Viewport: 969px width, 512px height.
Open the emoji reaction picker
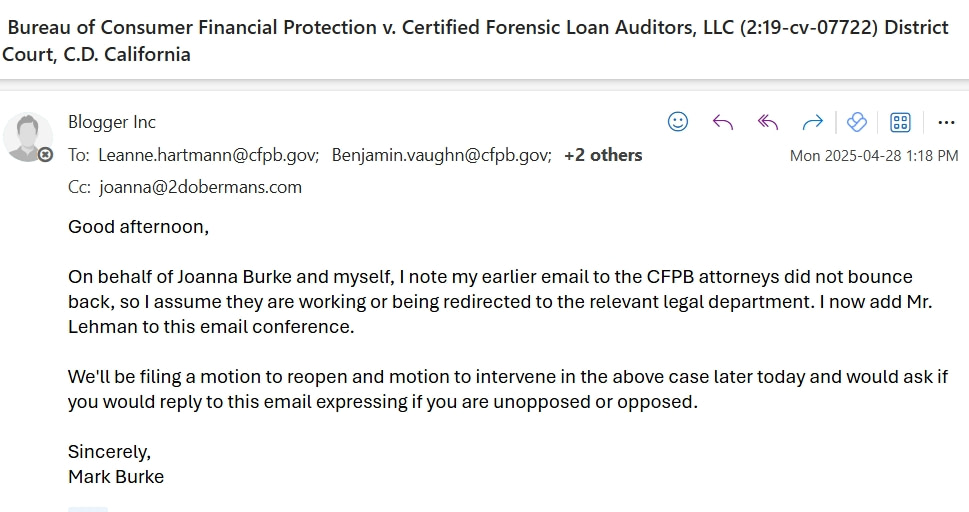677,122
